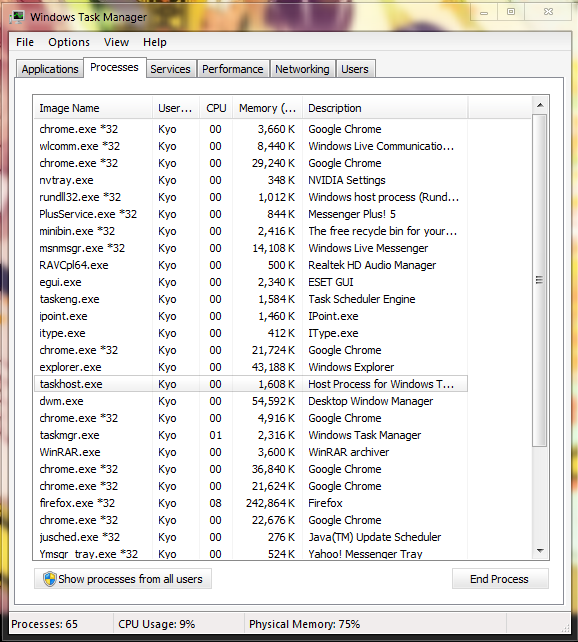The height and width of the screenshot is (642, 578).
Task: Sort processes by CPU column header
Action: click(x=216, y=108)
